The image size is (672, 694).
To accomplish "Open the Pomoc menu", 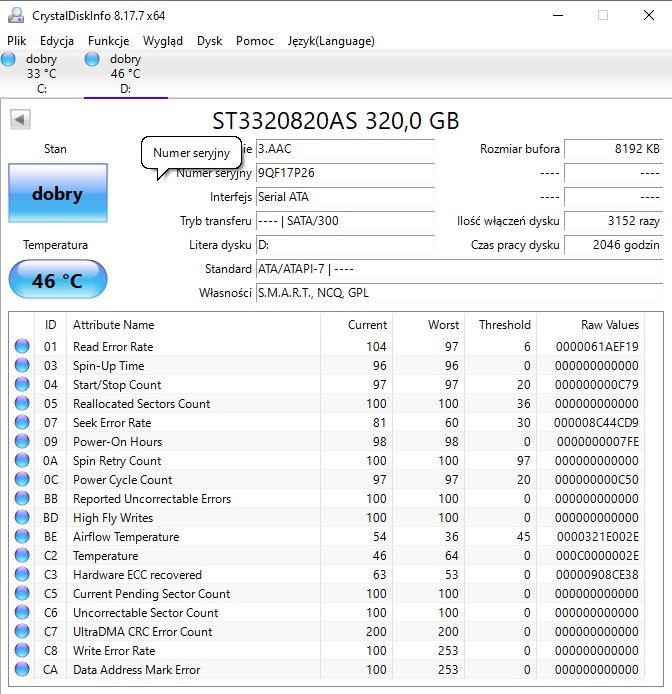I will pos(255,41).
